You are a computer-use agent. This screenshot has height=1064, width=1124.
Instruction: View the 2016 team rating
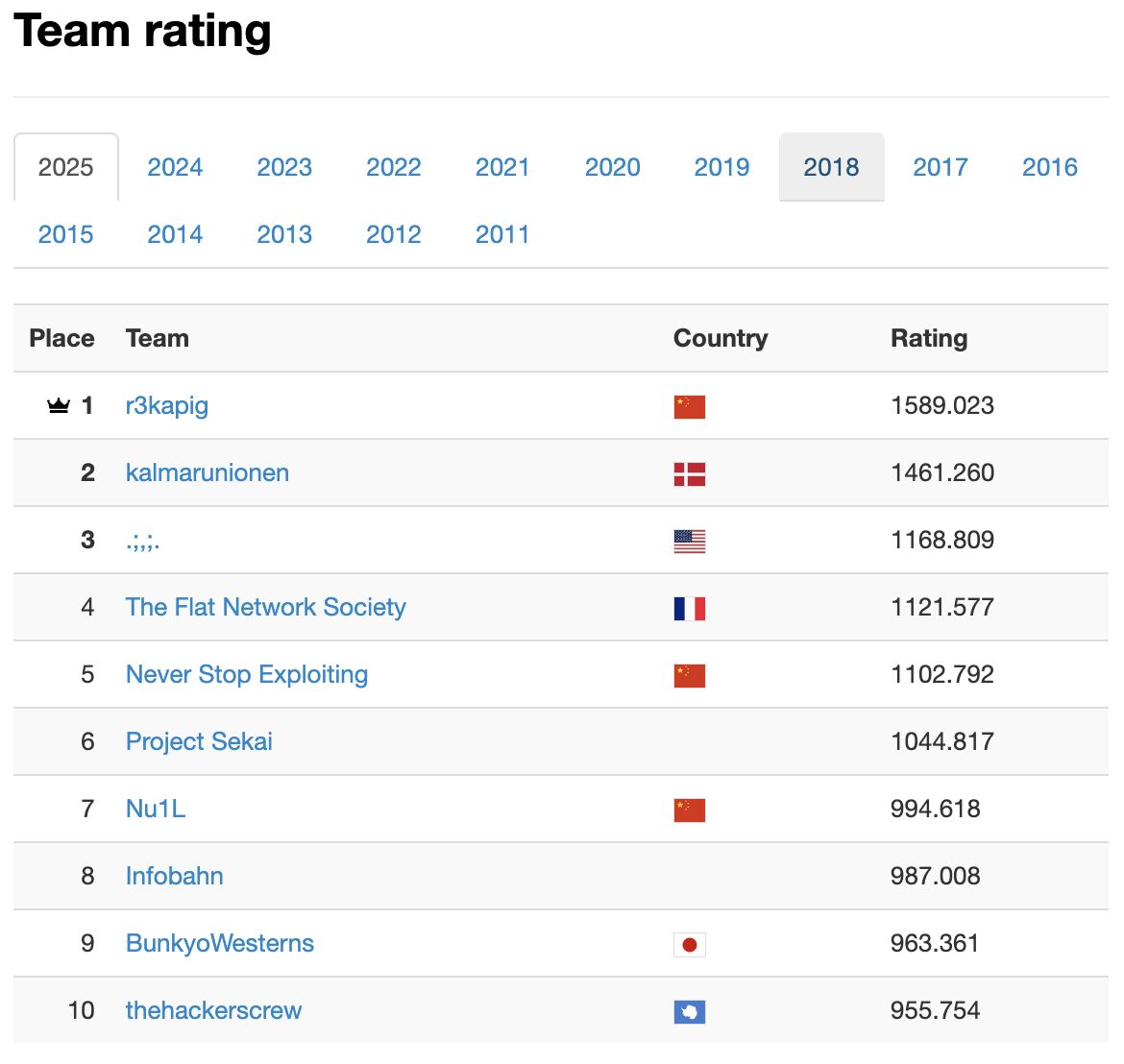pos(1049,167)
